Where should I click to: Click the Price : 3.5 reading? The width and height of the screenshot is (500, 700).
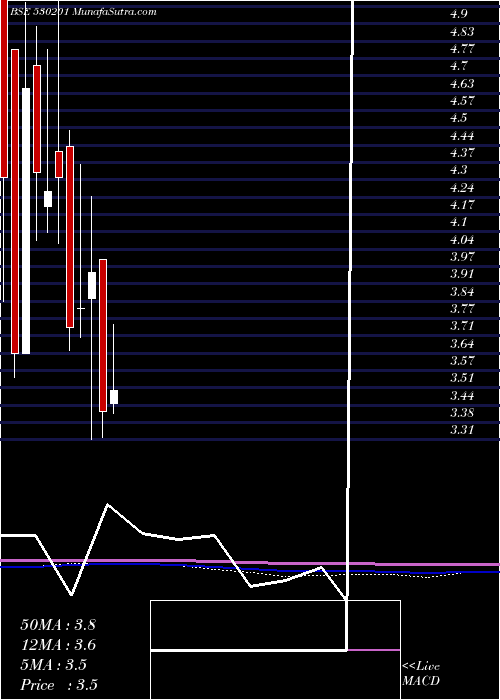coord(59,685)
